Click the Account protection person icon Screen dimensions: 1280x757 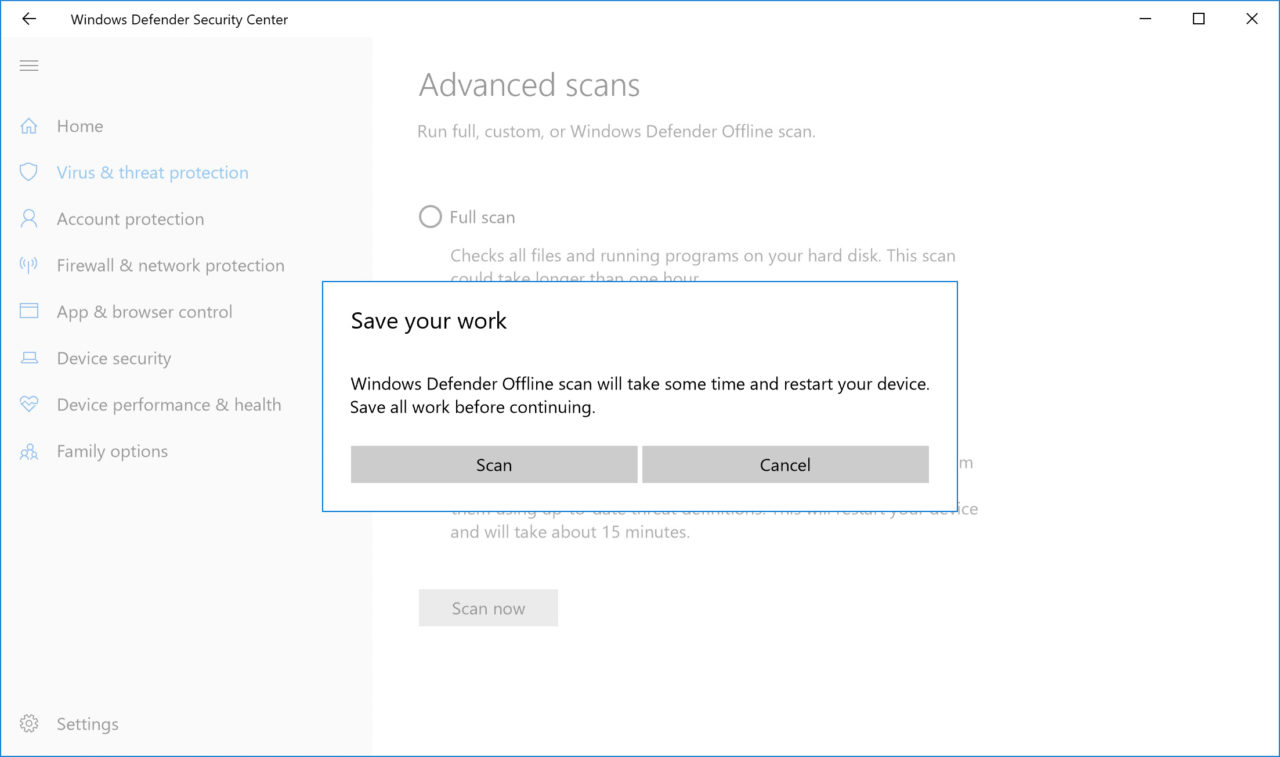tap(29, 218)
